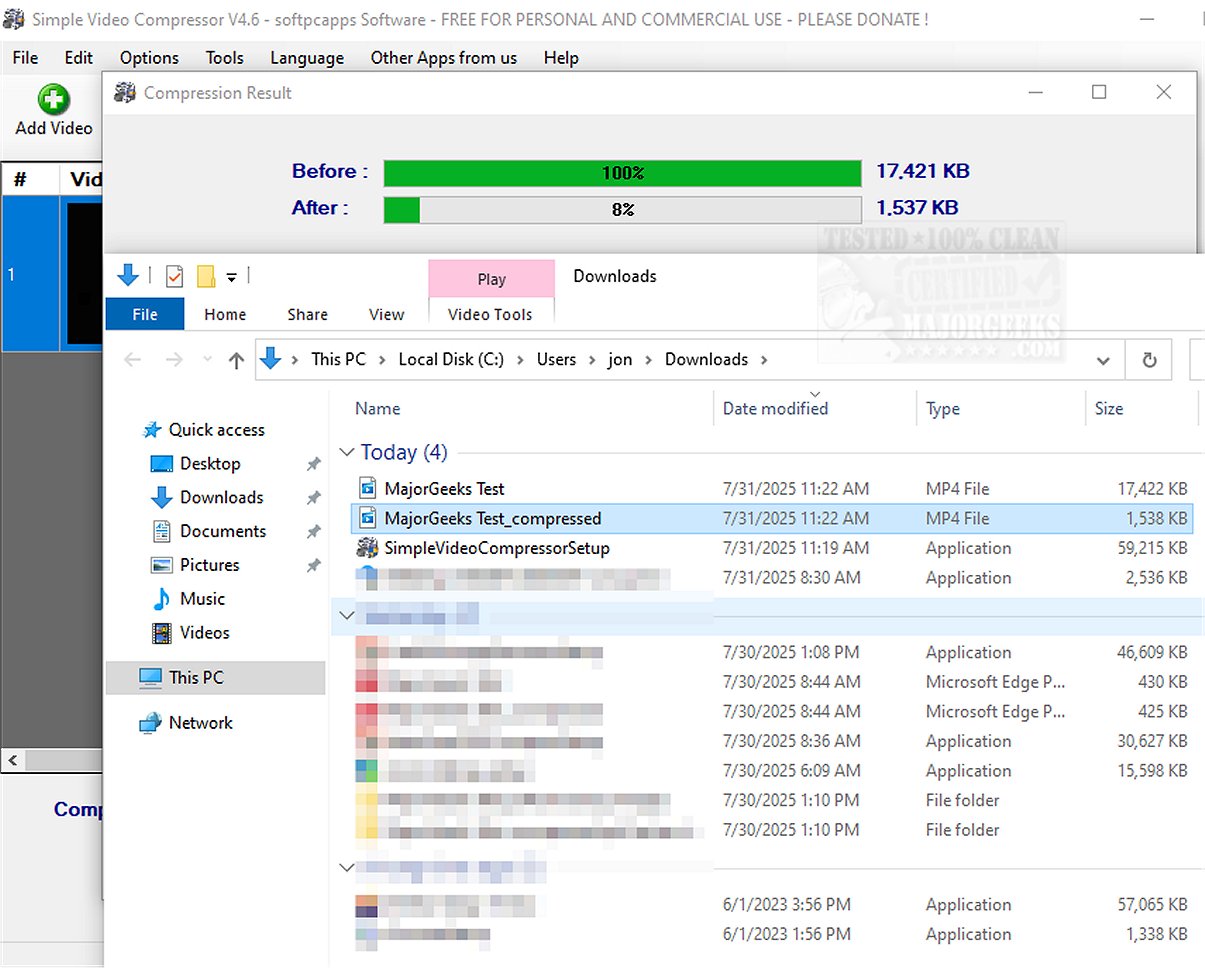Switch to the Explorer Home tab

pos(225,314)
